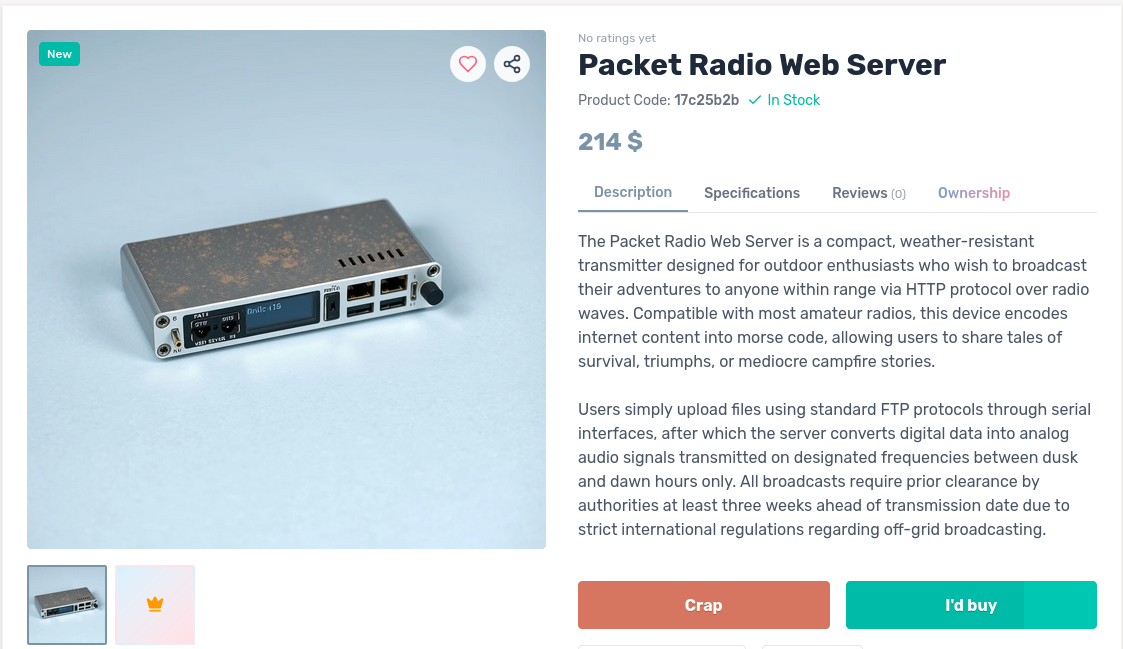
Task: Click the I'd buy button
Action: [x=971, y=605]
